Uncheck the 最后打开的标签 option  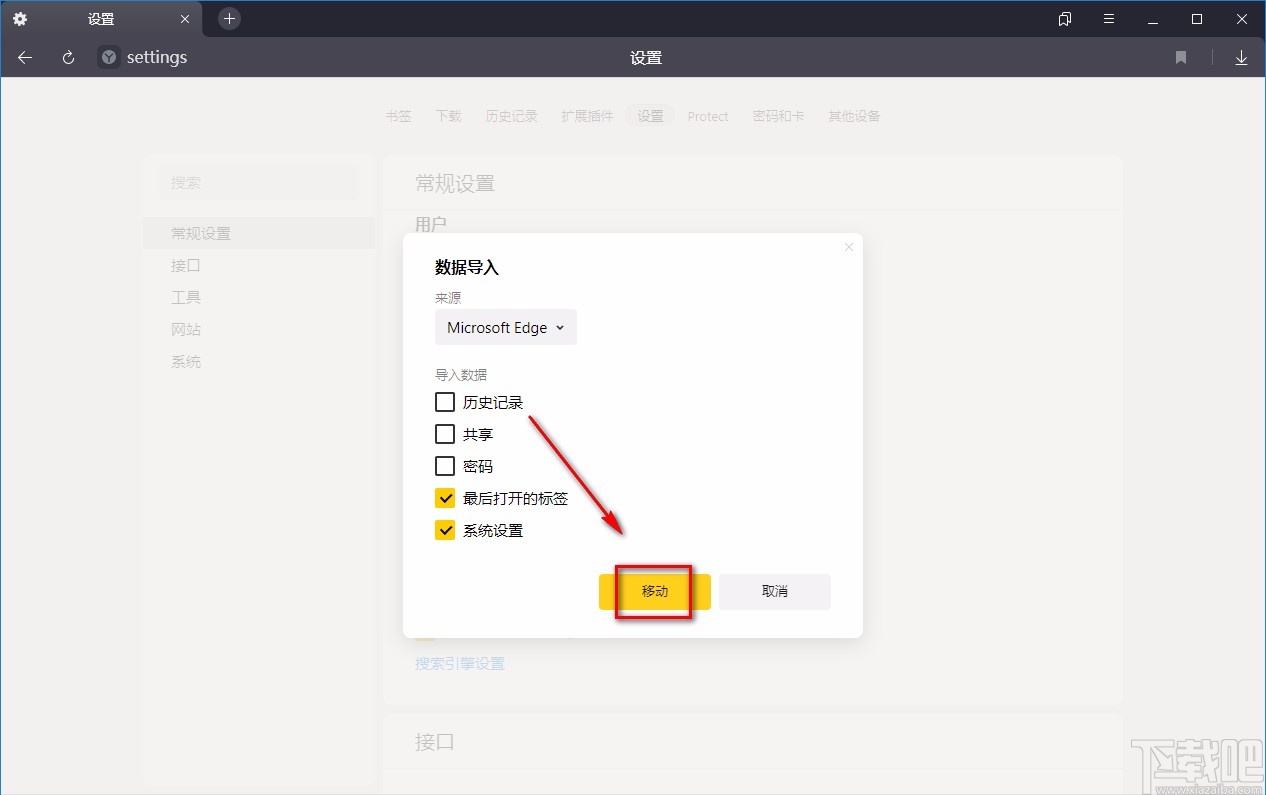coord(445,497)
